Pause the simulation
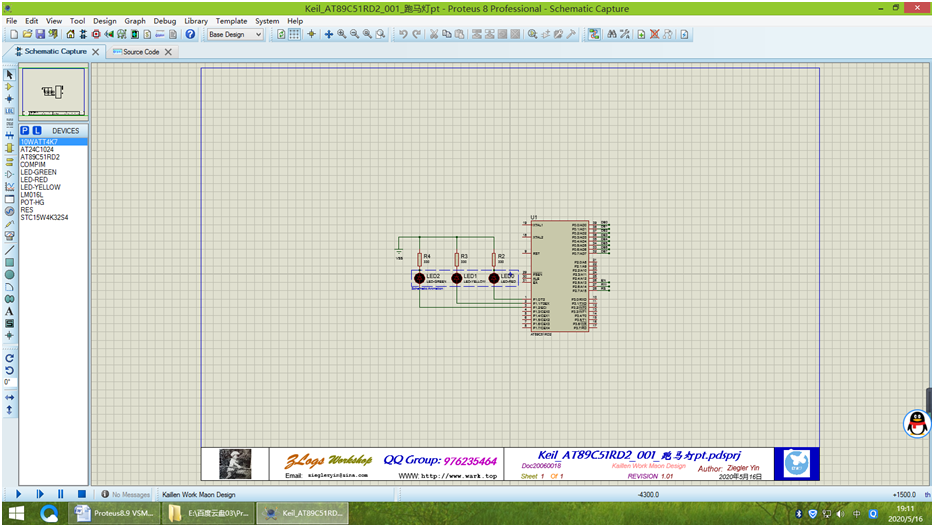Screen dimensions: 934x527 pyautogui.click(x=60, y=494)
